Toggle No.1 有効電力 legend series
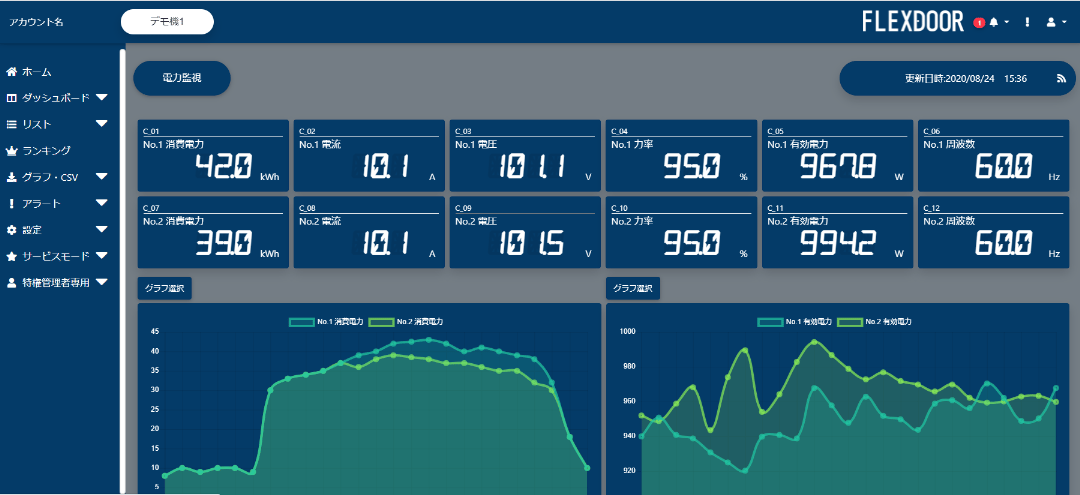Screen dimensions: 1080x495 pyautogui.click(x=795, y=322)
